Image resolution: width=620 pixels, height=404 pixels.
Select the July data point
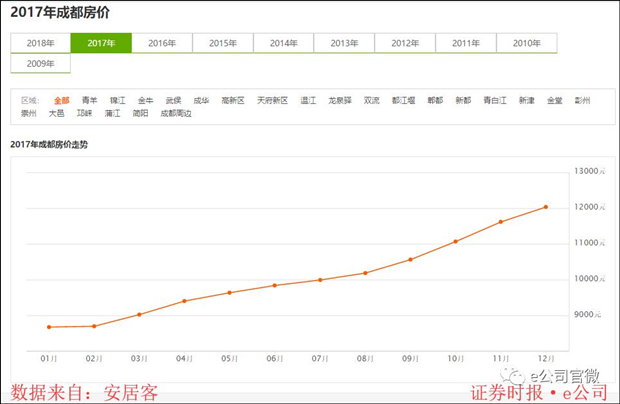click(x=320, y=280)
